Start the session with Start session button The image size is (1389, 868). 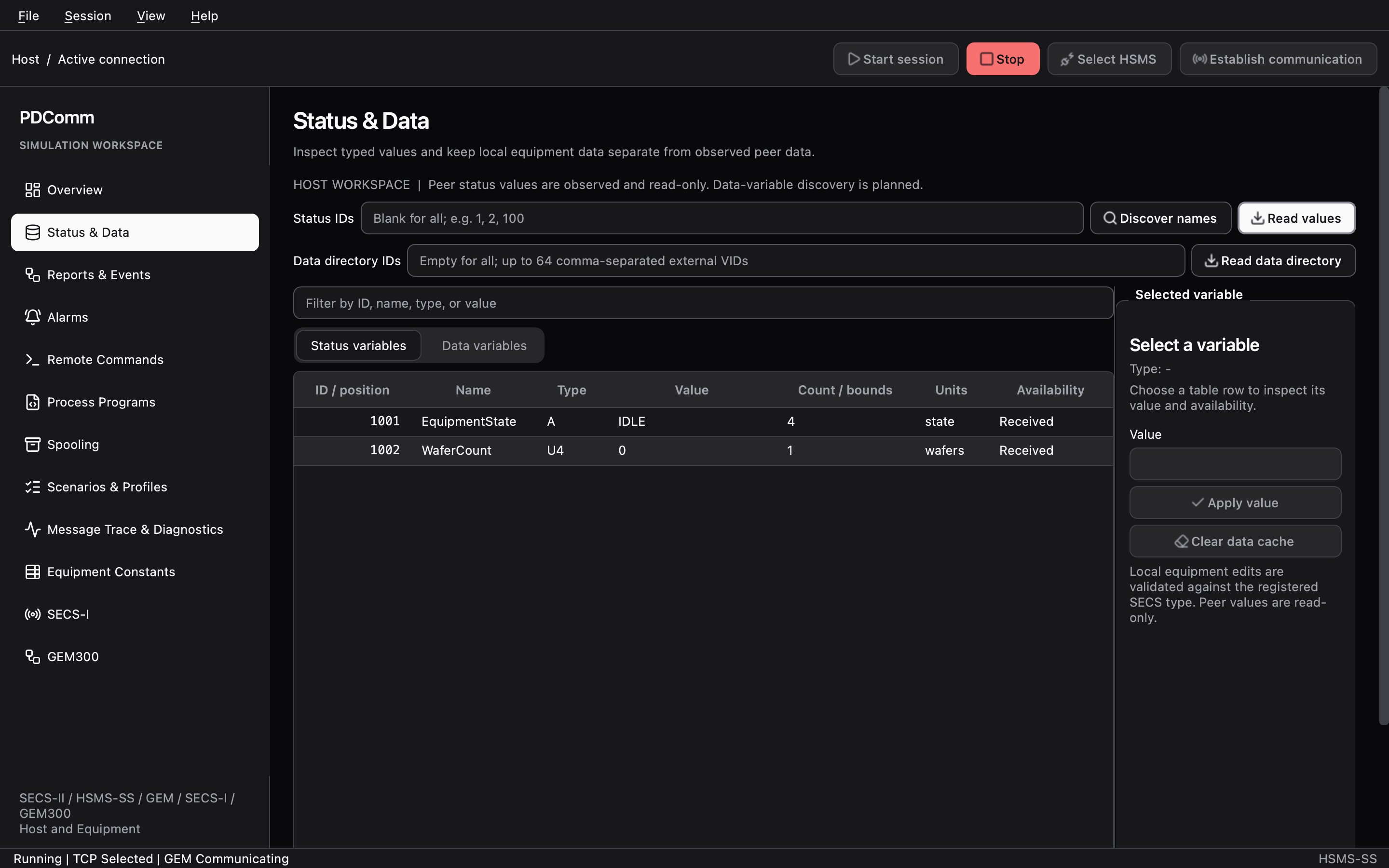tap(896, 59)
